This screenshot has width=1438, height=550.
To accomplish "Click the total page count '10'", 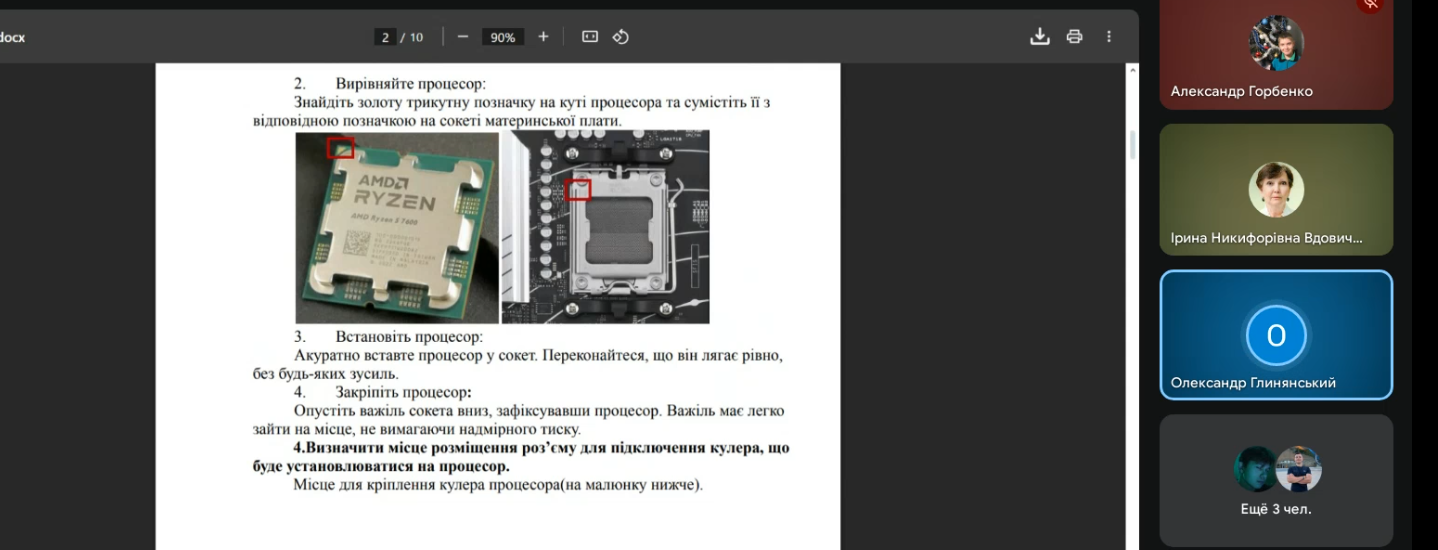I will [416, 37].
